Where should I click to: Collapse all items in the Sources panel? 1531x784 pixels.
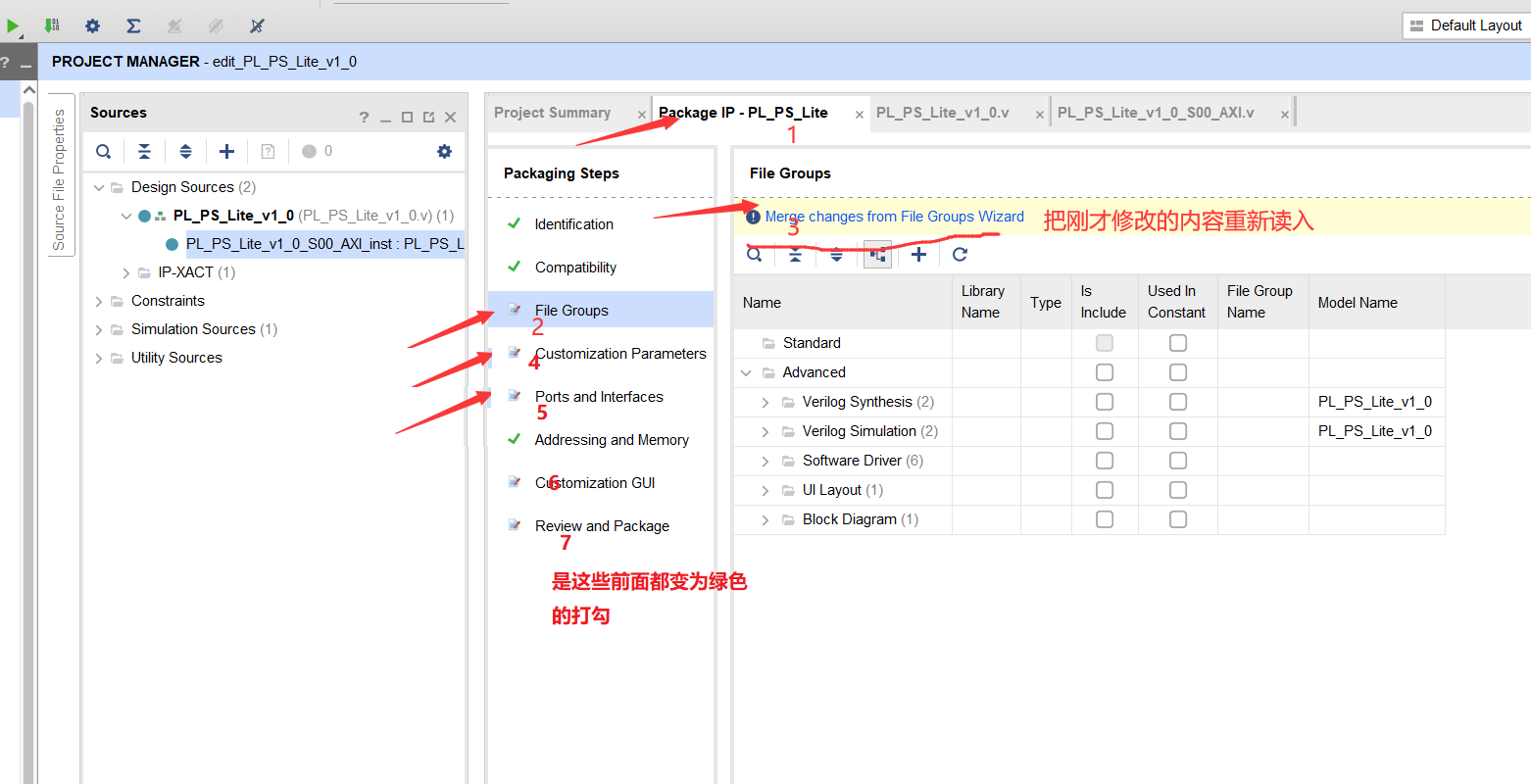tap(144, 151)
